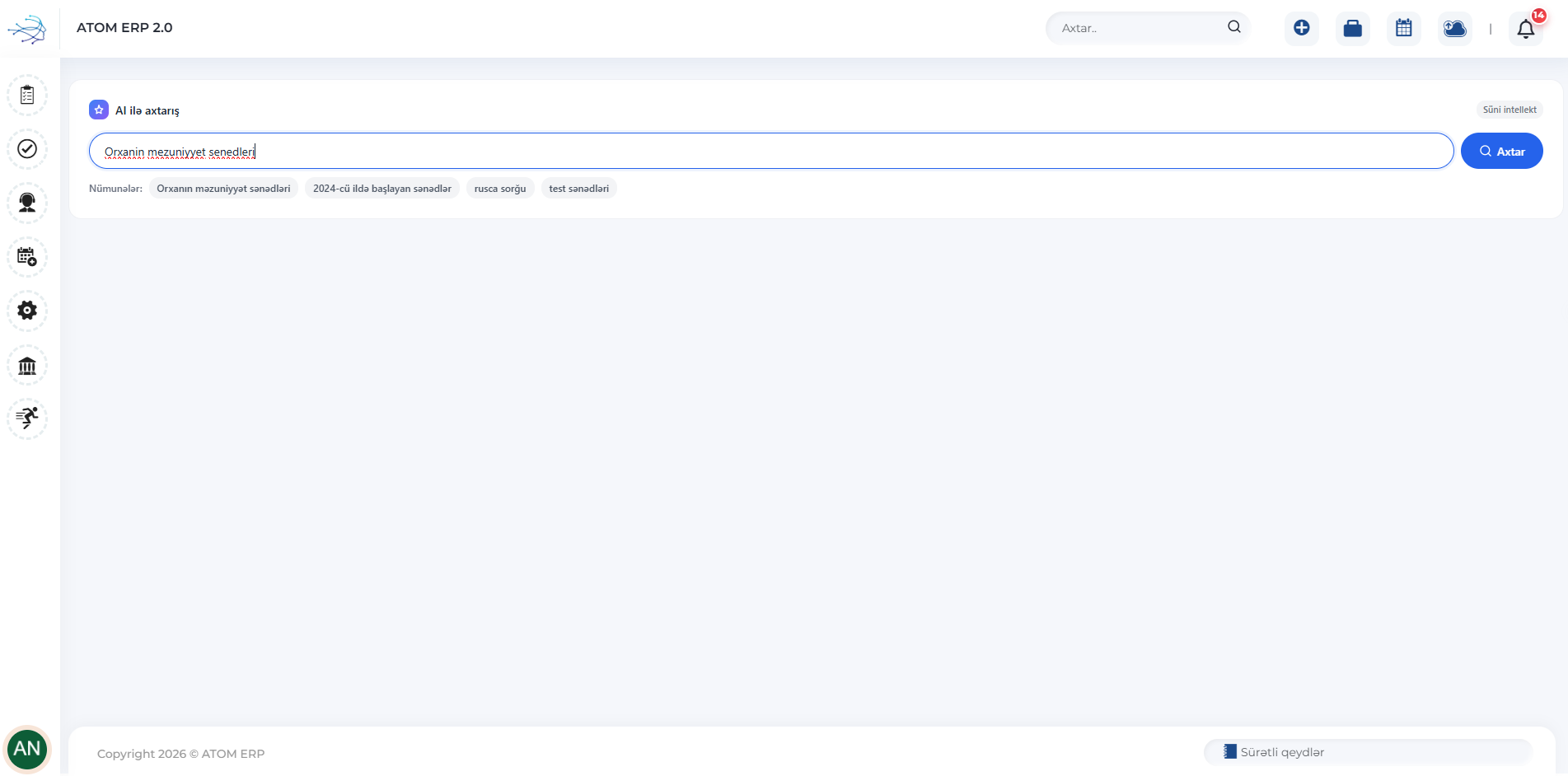Focus the top Axtar.. search field
Screen dimensions: 1568x776
[1147, 28]
